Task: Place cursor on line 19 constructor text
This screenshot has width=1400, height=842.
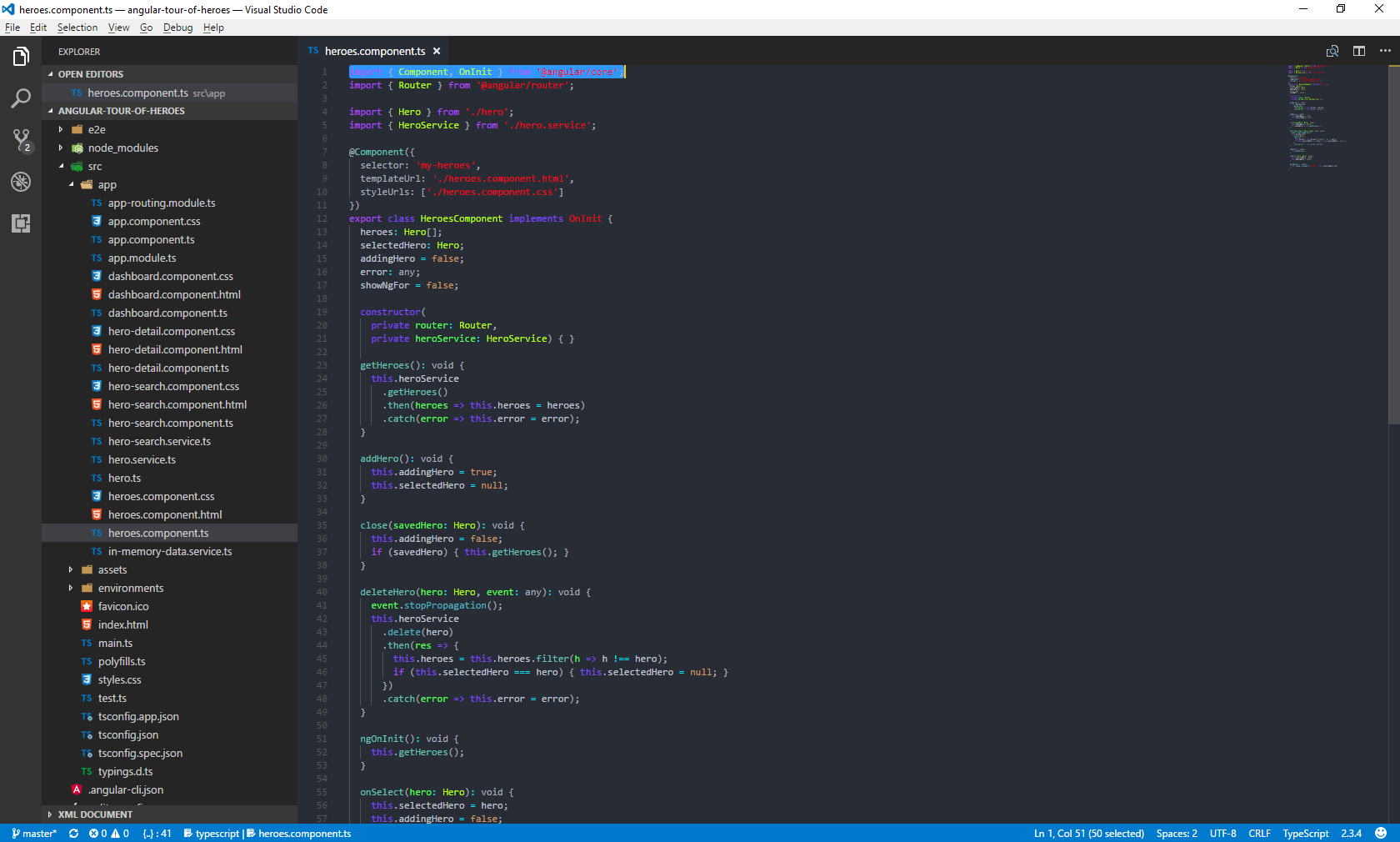Action: click(x=390, y=312)
